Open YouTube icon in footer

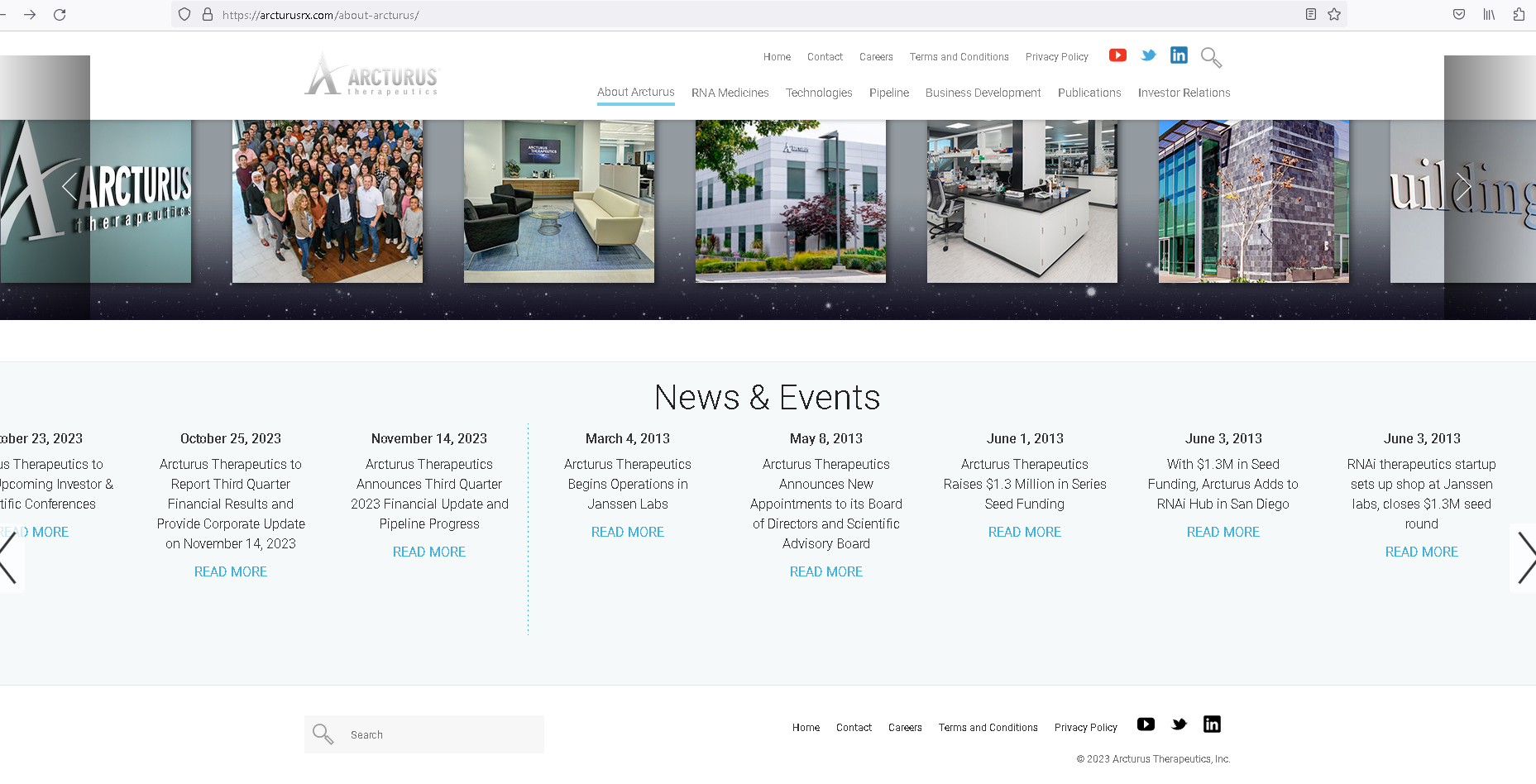click(x=1146, y=724)
